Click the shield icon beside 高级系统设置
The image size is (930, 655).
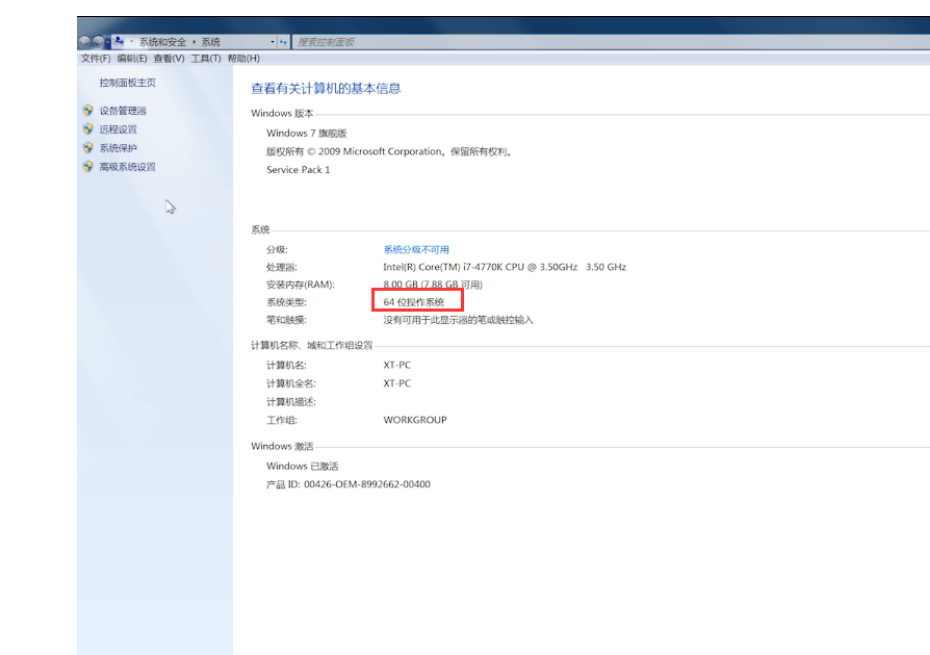pos(88,167)
